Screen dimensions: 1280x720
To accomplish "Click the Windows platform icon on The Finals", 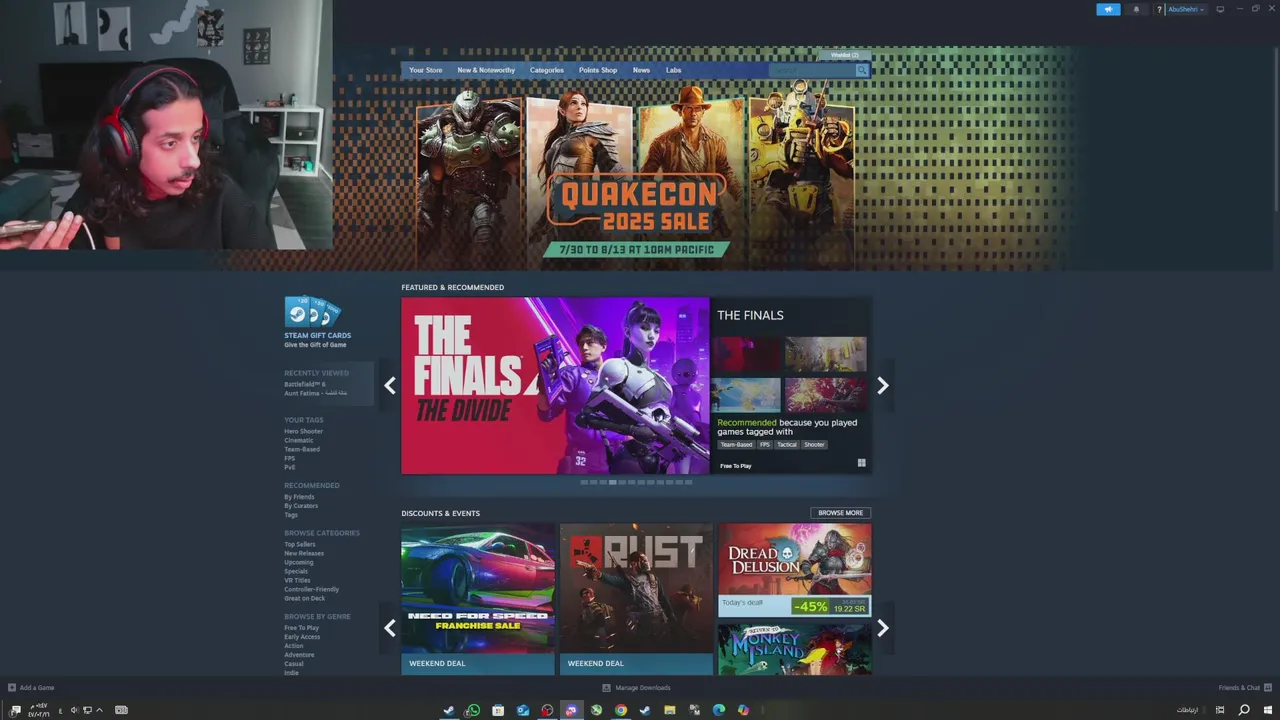I will (x=861, y=463).
